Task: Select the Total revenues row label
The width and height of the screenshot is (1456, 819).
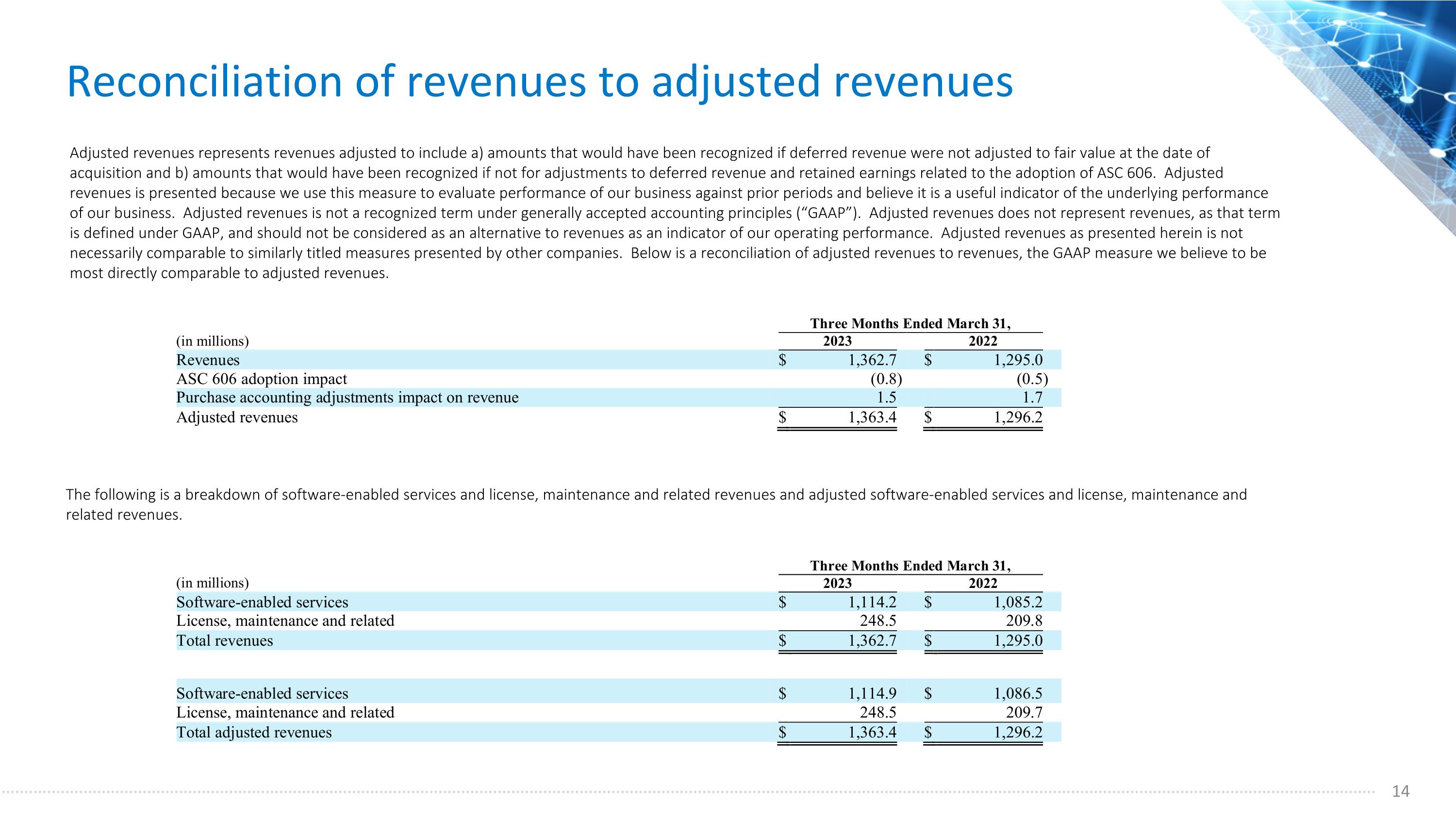Action: 224,640
